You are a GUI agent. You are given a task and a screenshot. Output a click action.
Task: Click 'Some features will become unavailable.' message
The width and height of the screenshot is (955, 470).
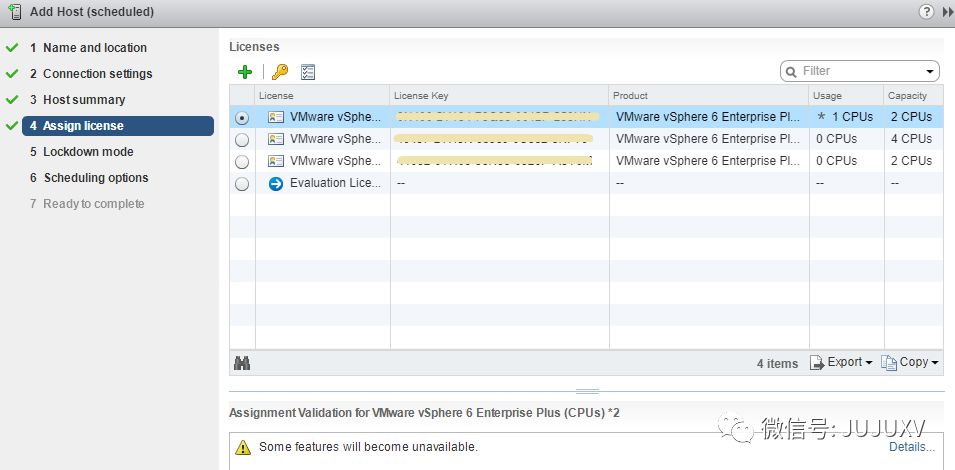(x=368, y=447)
